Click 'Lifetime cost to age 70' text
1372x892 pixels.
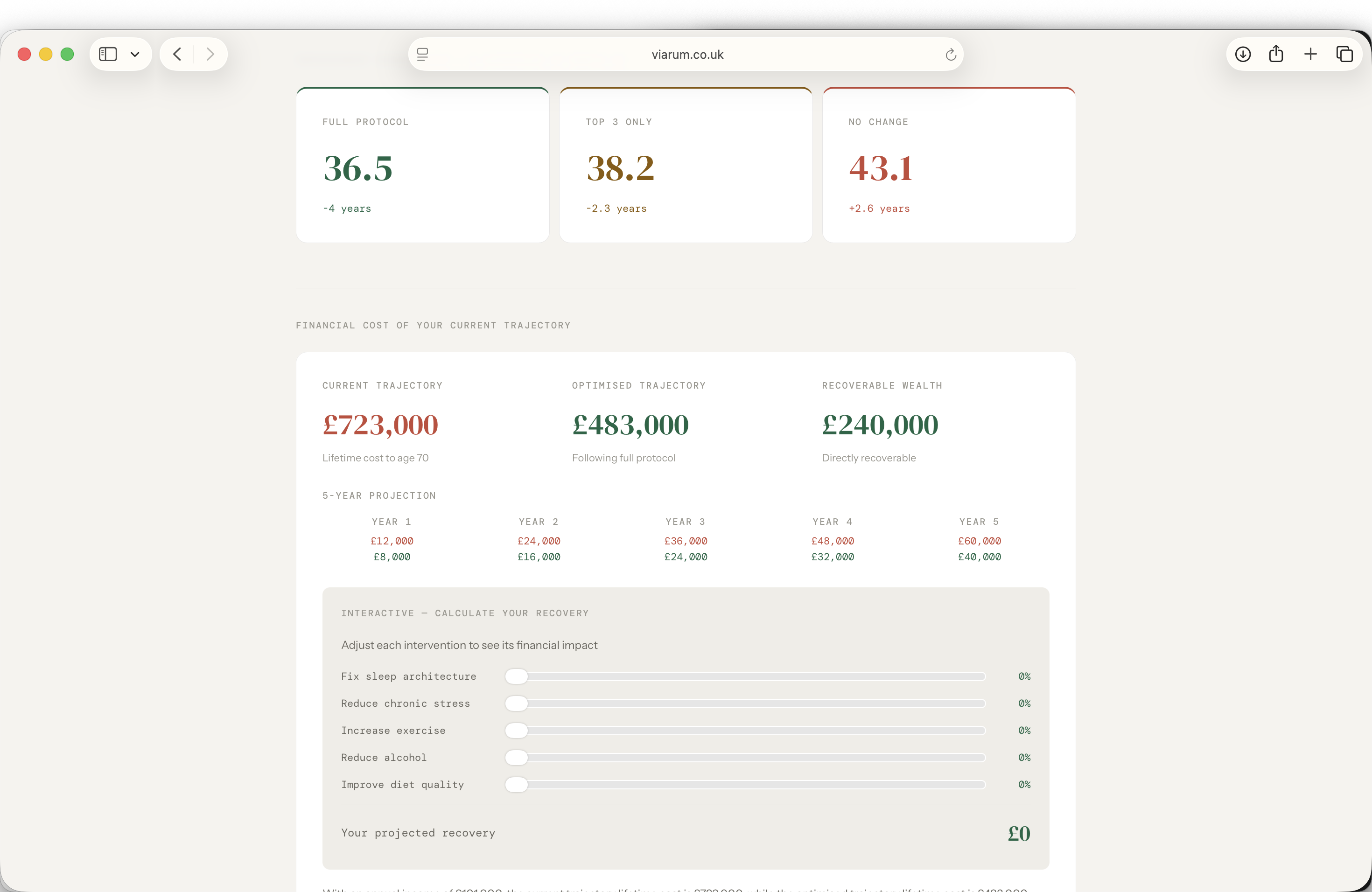(x=375, y=458)
